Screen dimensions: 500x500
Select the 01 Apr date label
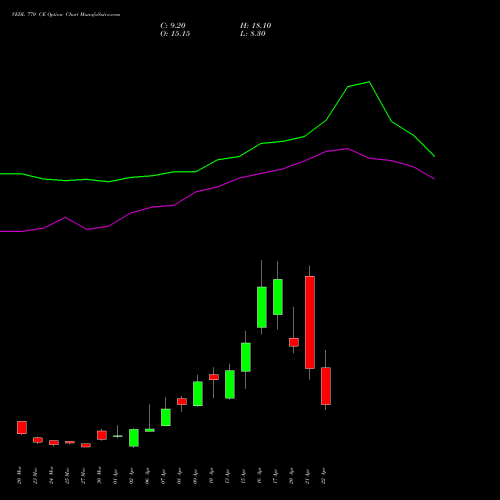tap(115, 475)
